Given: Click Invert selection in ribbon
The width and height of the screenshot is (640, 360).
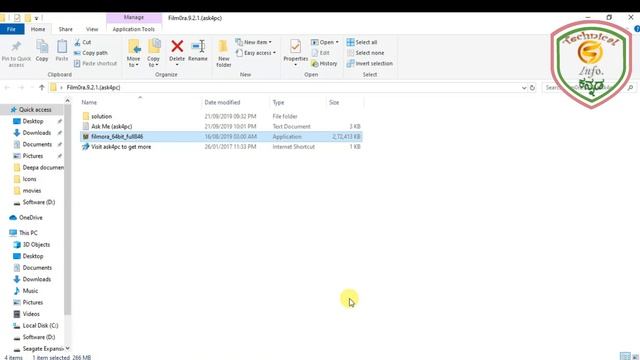Looking at the screenshot, I should click(x=370, y=63).
